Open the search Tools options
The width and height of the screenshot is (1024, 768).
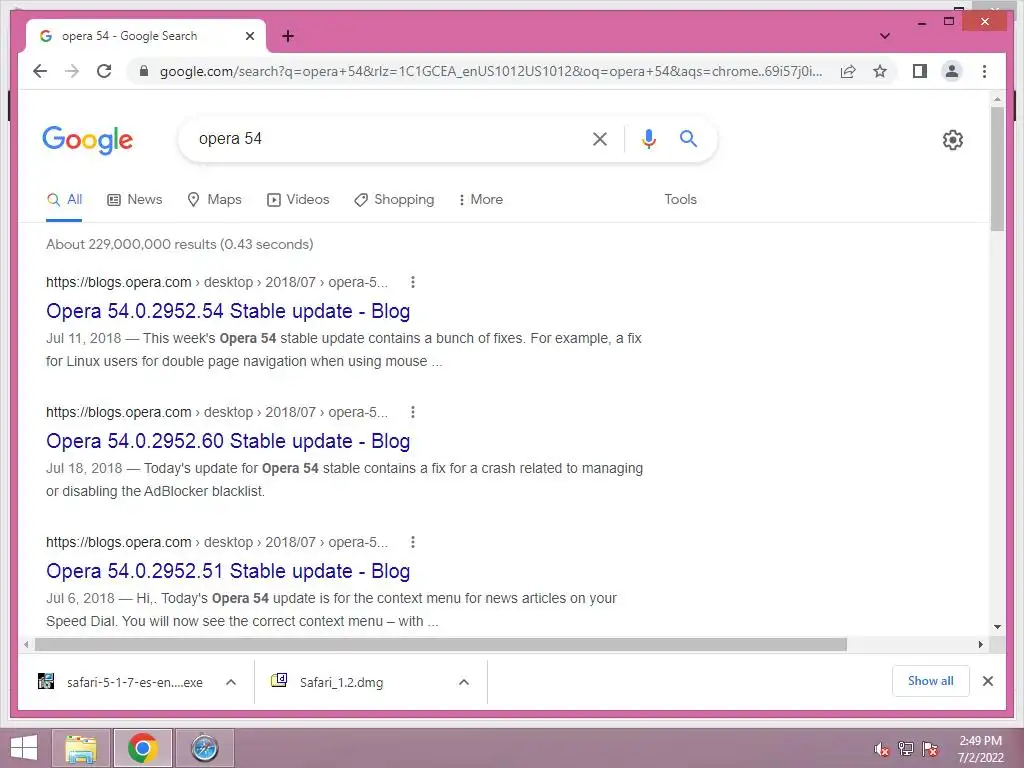point(680,200)
